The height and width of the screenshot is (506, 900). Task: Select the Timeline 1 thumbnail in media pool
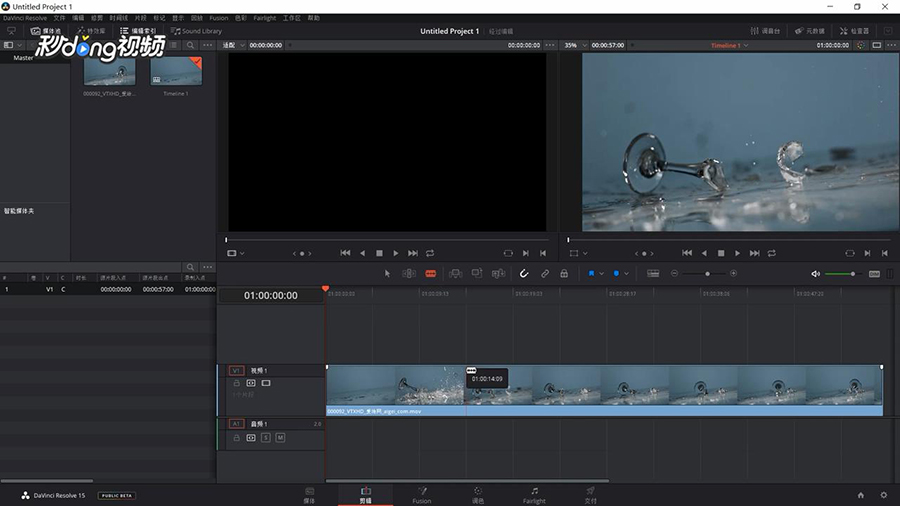(x=175, y=72)
